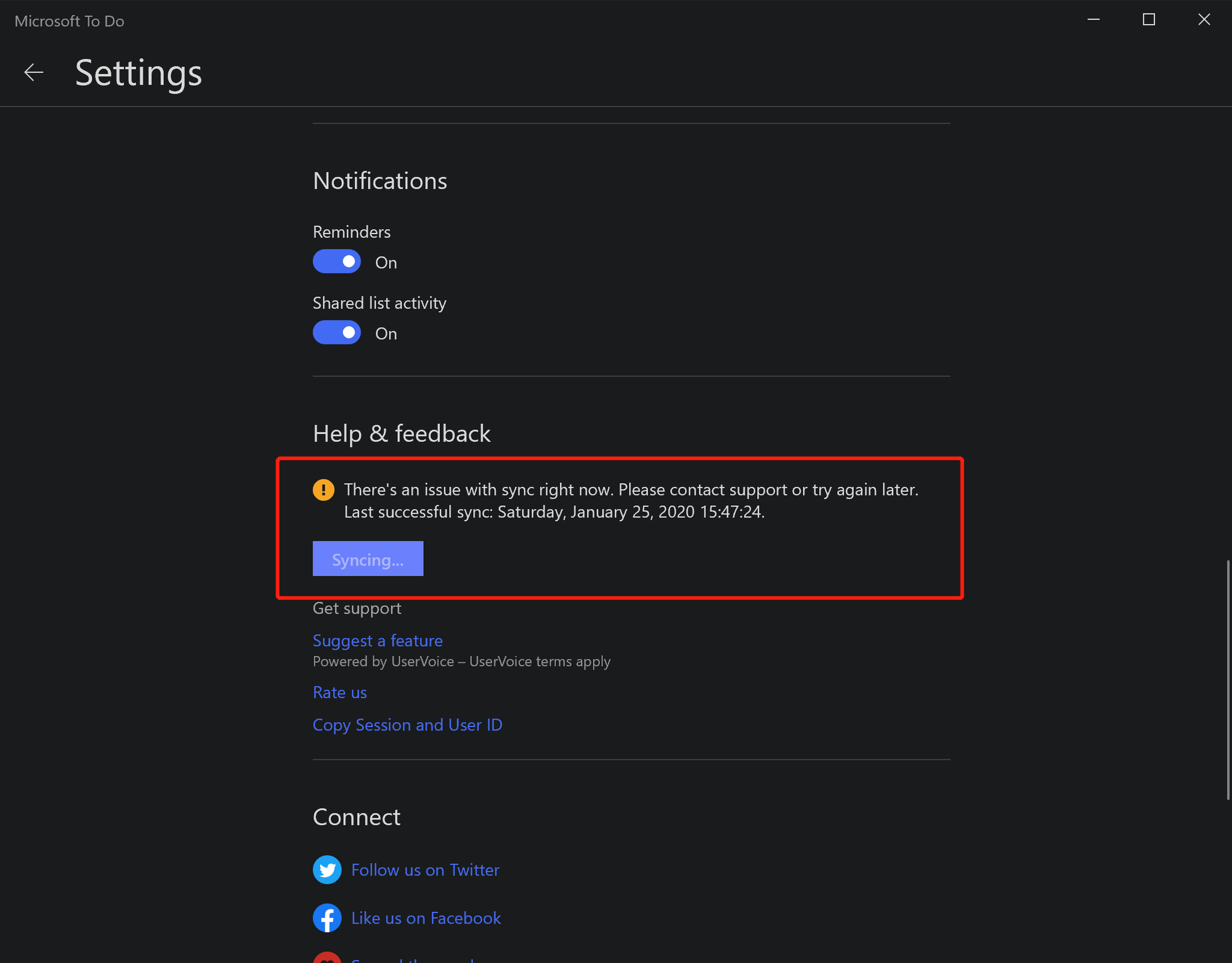Click the Facebook logo icon
Screen dimensions: 1232x963
pos(327,918)
